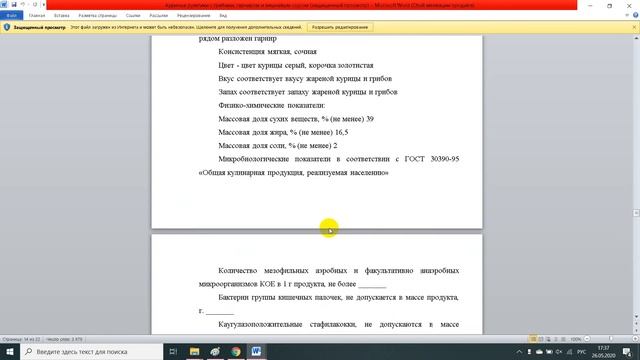Select Outline view icon in status bar
Screen dimensions: 640x360
tap(556, 339)
